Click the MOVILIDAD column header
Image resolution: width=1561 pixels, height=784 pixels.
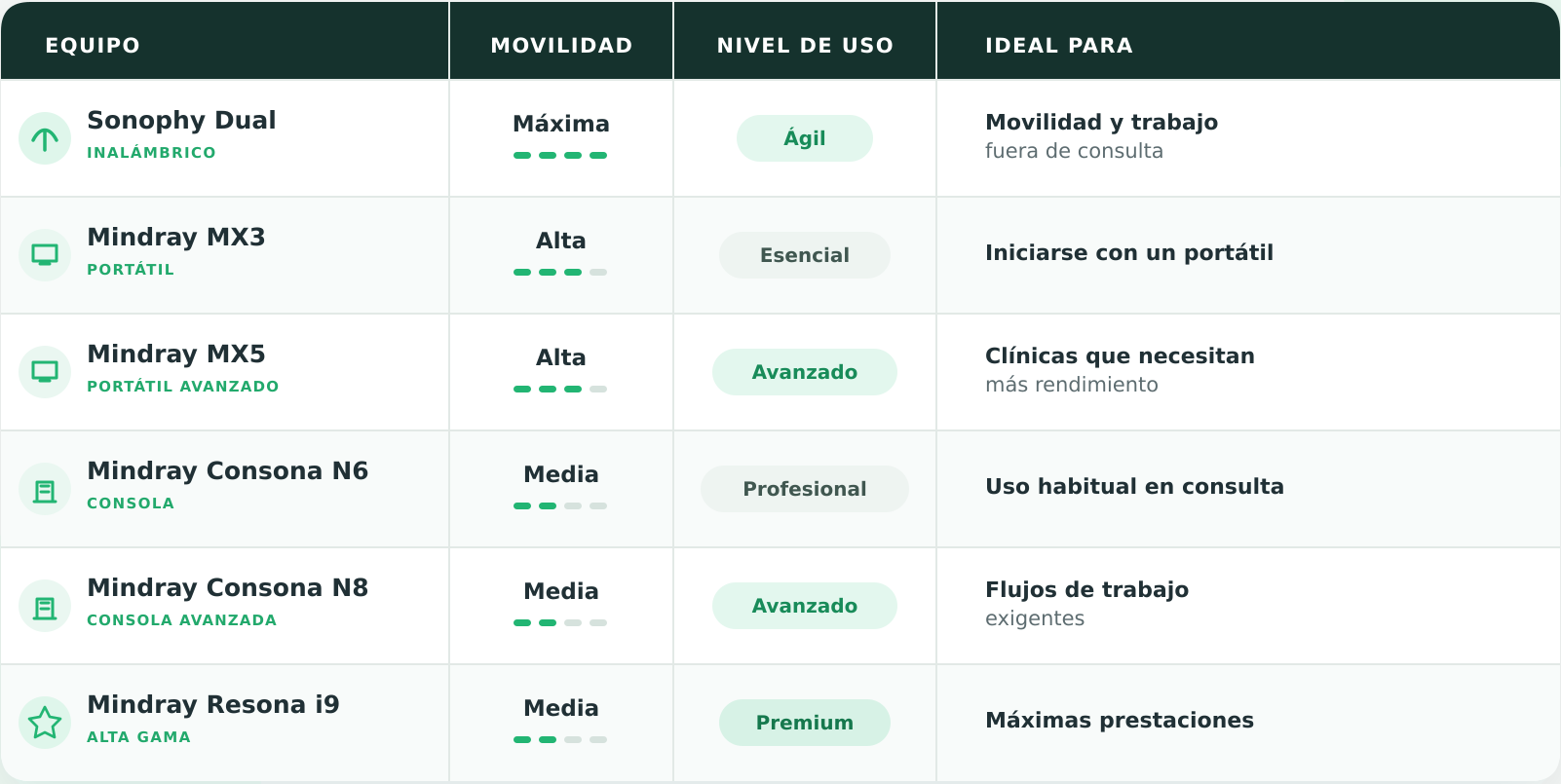(562, 46)
